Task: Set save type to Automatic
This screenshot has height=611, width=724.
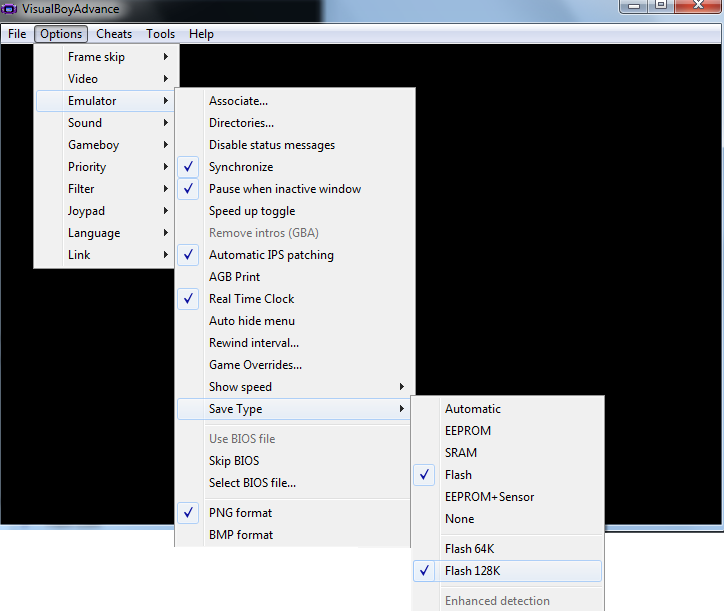Action: [473, 409]
